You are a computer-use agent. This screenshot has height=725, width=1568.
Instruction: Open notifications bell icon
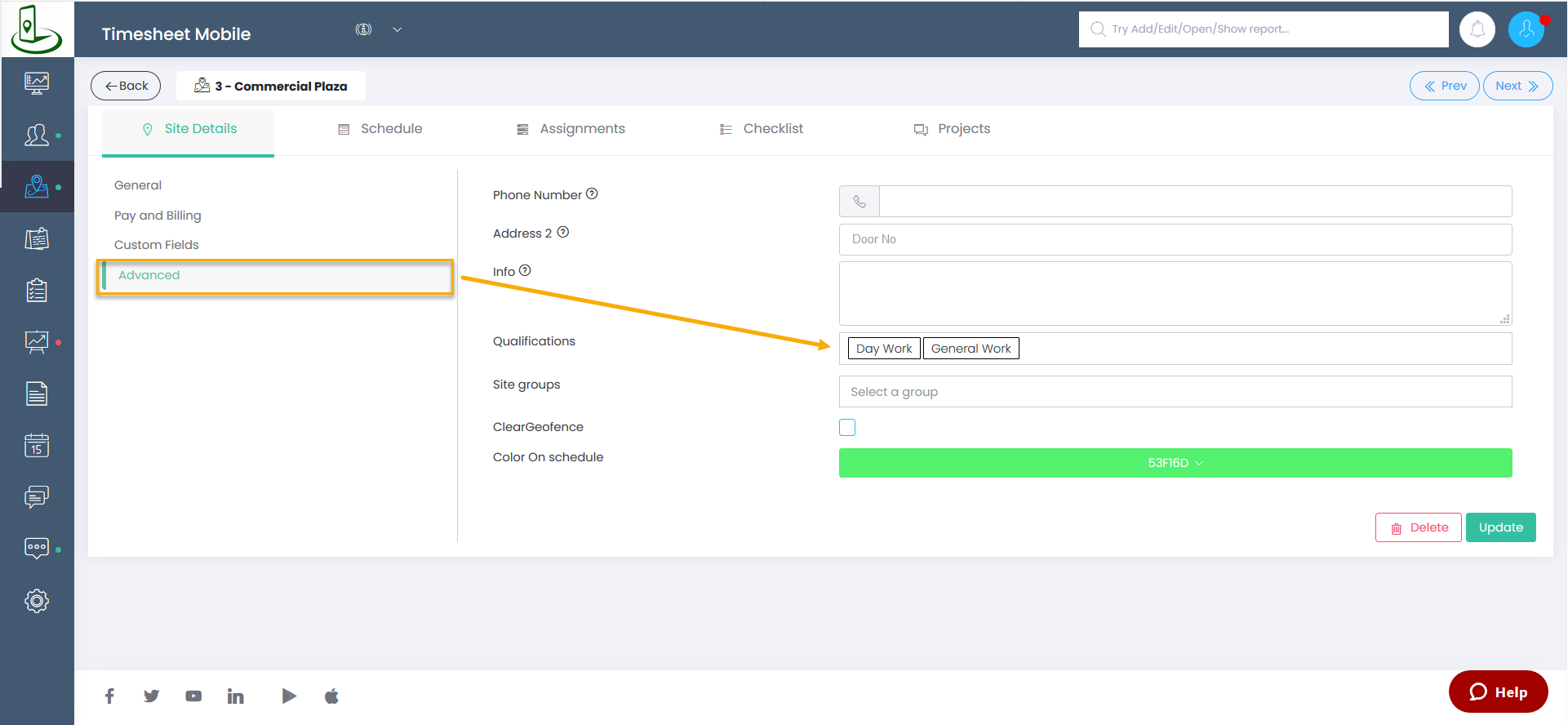(1477, 29)
